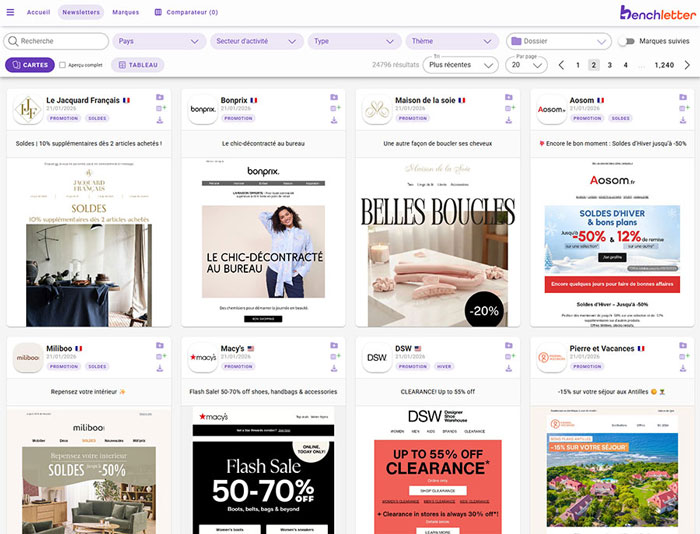The image size is (700, 534).
Task: Open the Plus récentes sort dropdown
Action: tap(460, 65)
